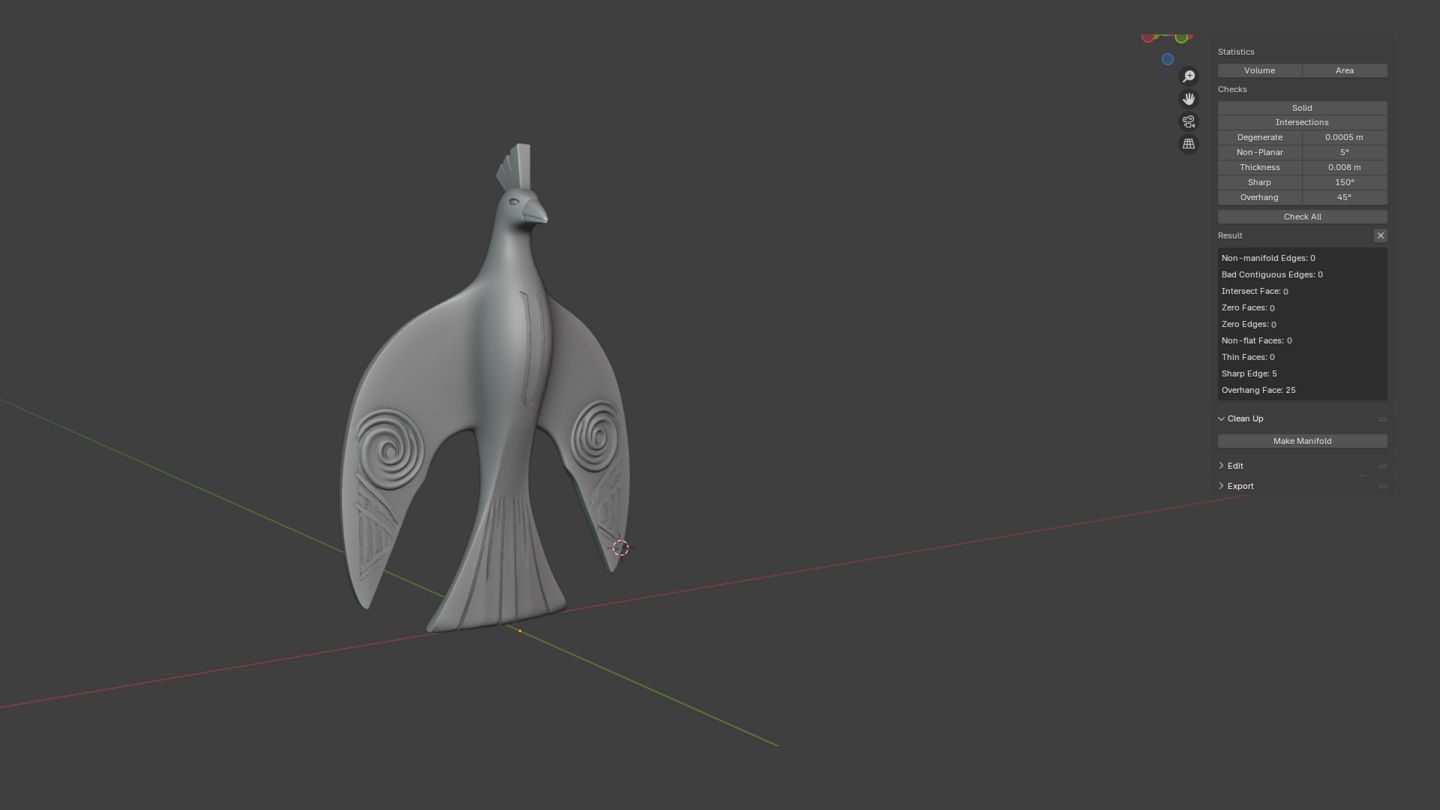Click the Sharp angle field 150°
The image size is (1440, 810).
tap(1345, 182)
